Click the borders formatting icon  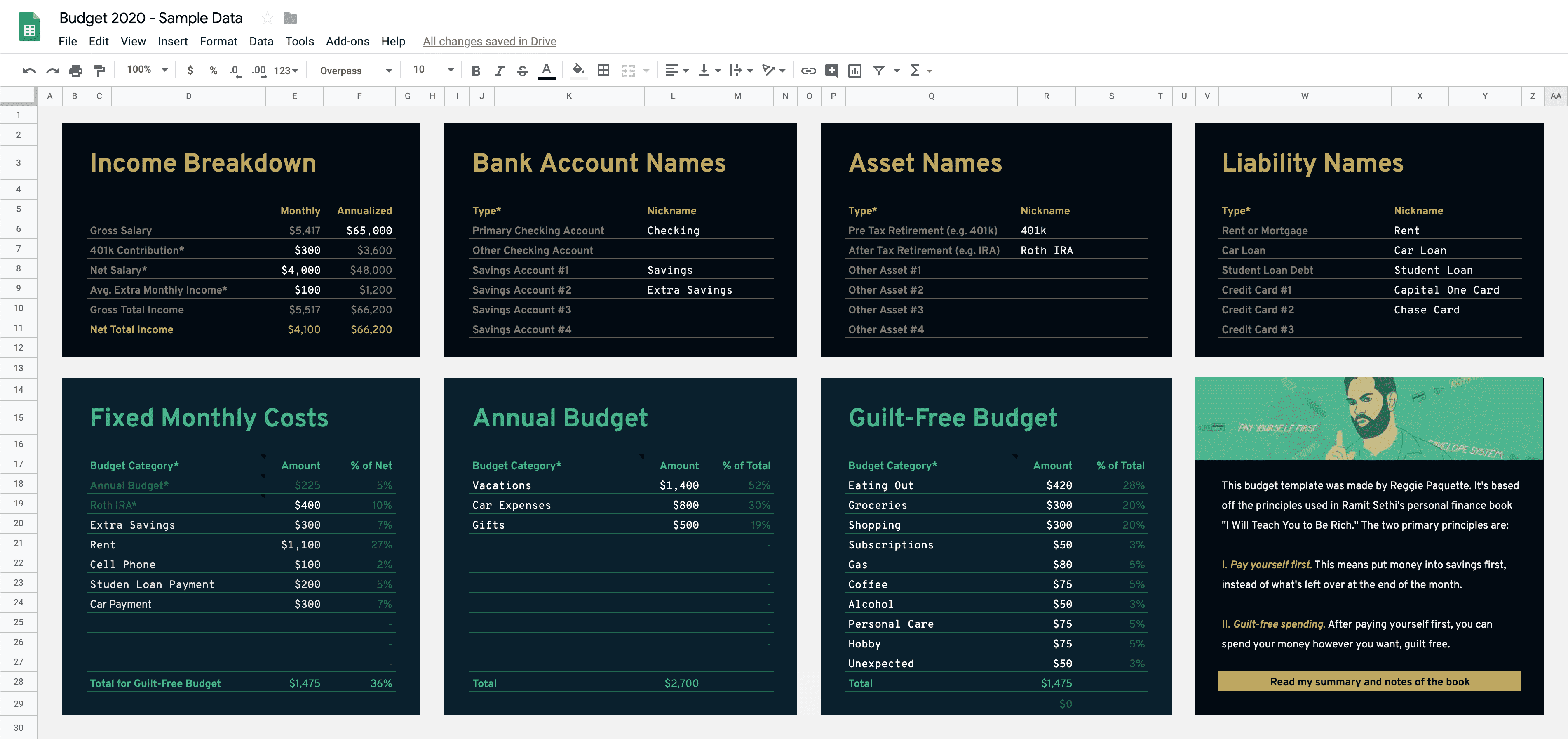[x=602, y=70]
